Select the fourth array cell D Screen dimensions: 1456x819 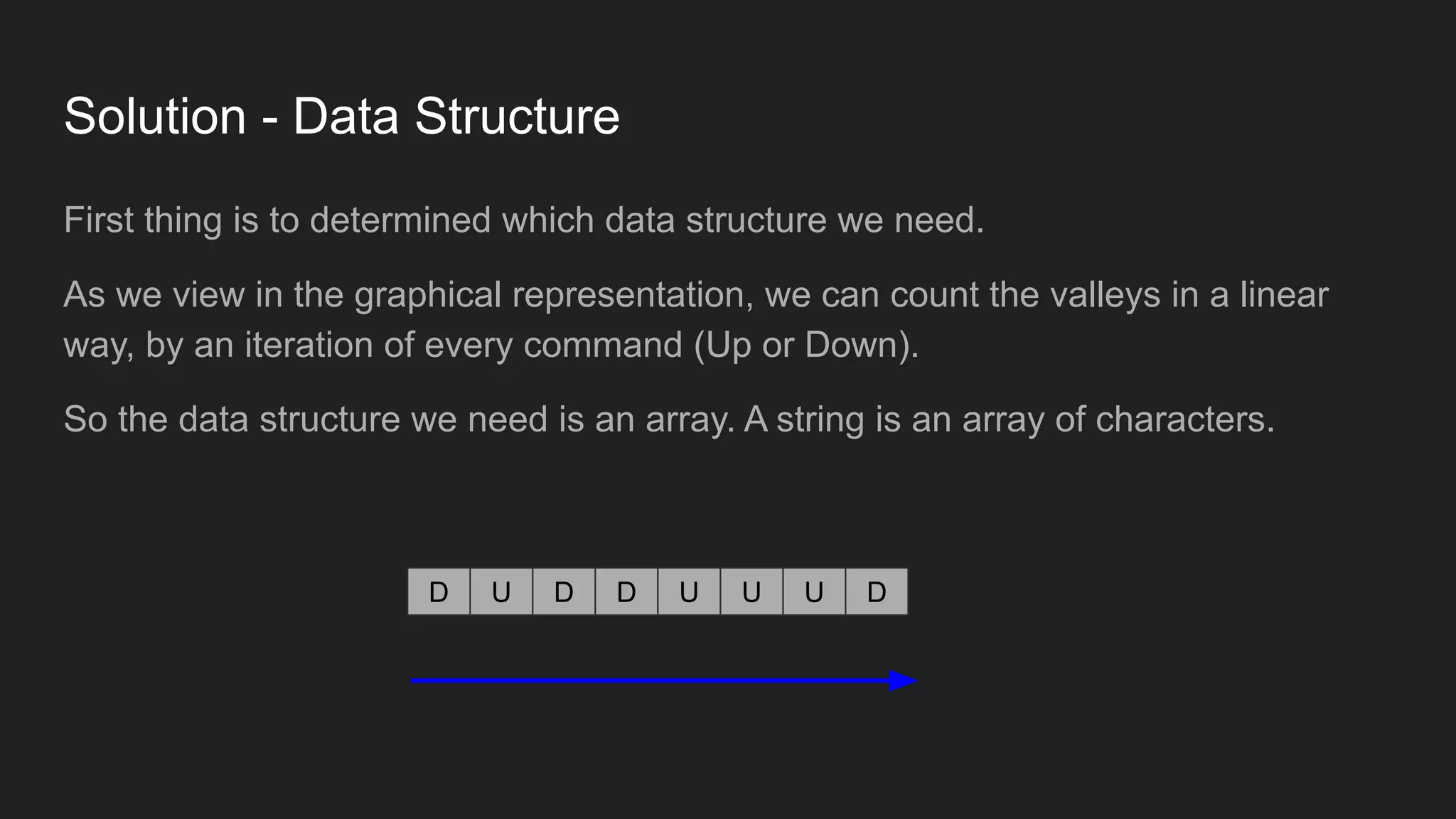tap(626, 591)
